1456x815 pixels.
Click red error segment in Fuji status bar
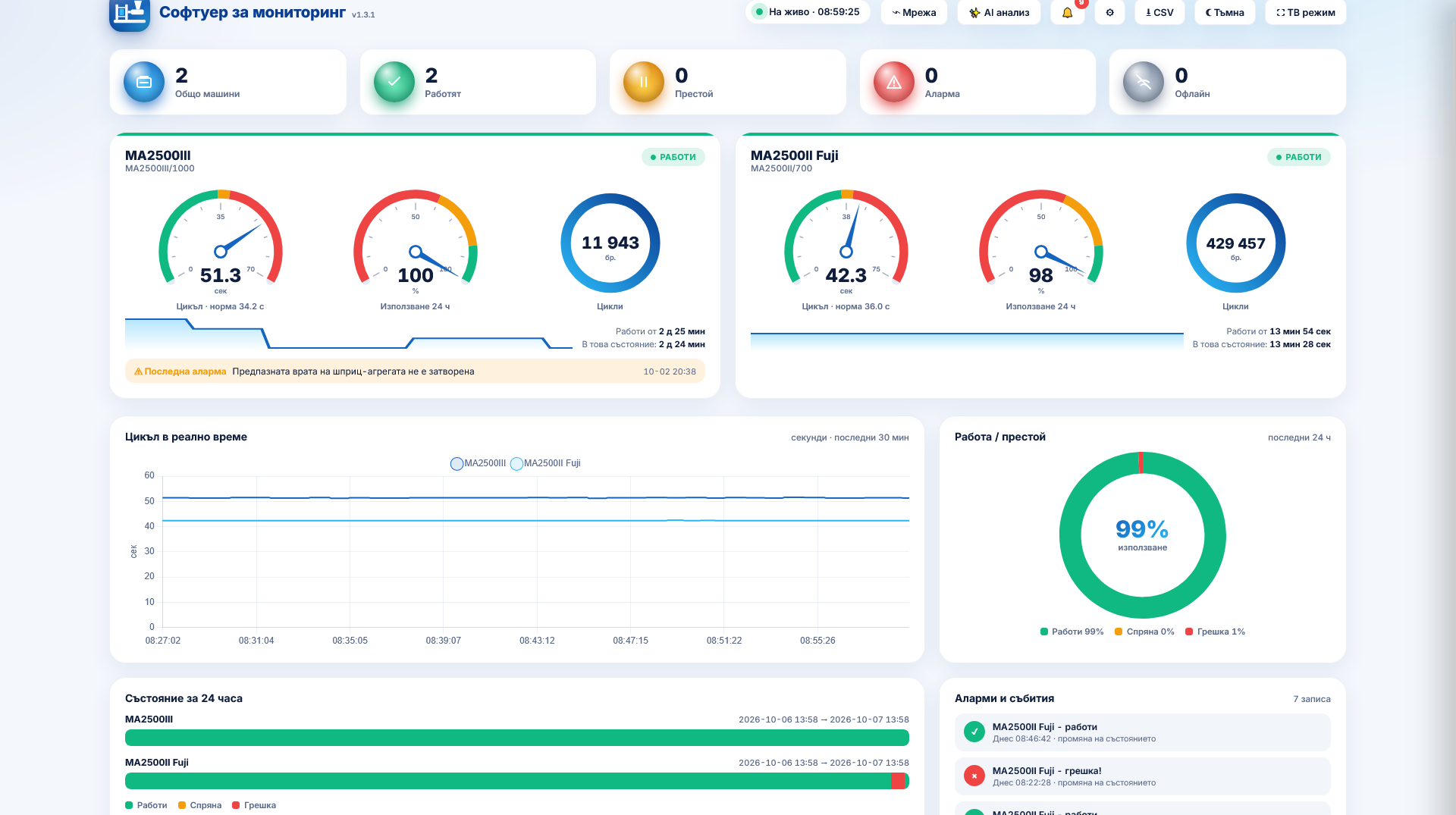(899, 781)
